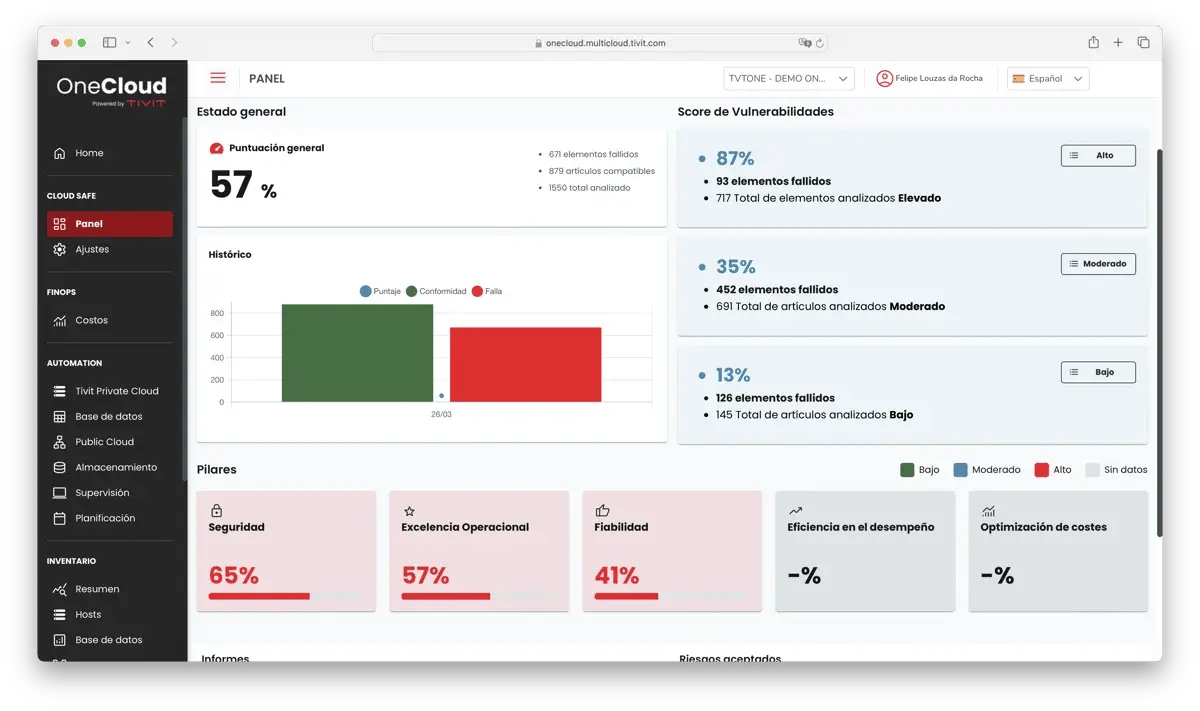Image resolution: width=1200 pixels, height=711 pixels.
Task: Toggle Conformidad series in chart legend
Action: tap(436, 291)
